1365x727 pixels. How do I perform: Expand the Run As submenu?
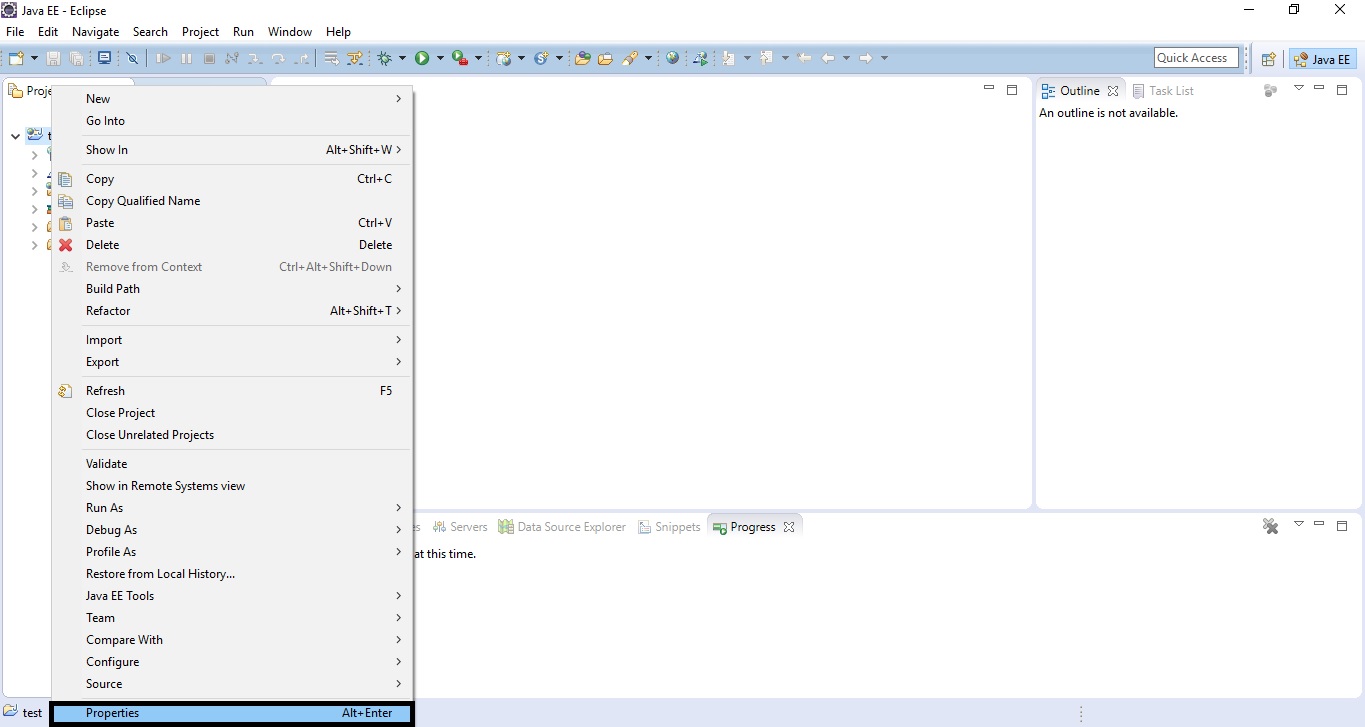[x=232, y=508]
